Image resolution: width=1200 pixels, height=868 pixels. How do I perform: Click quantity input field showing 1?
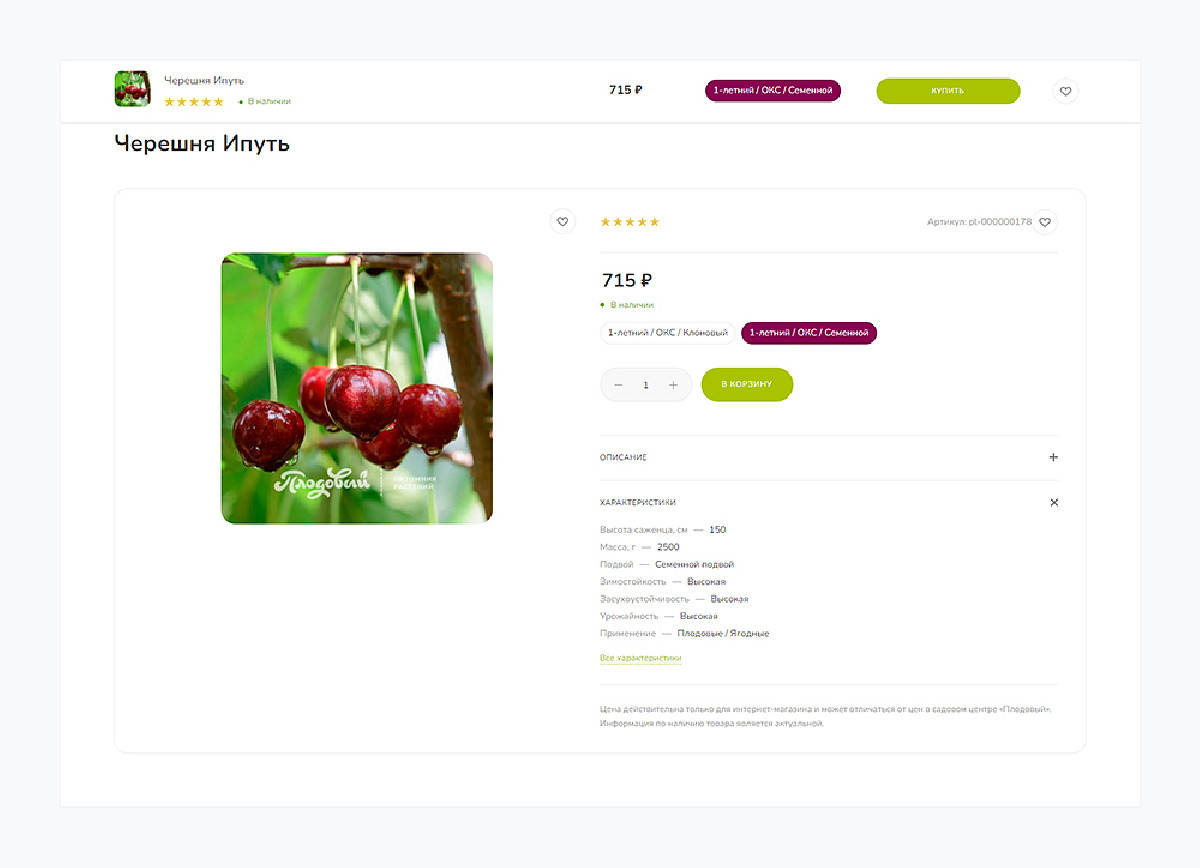click(x=646, y=385)
